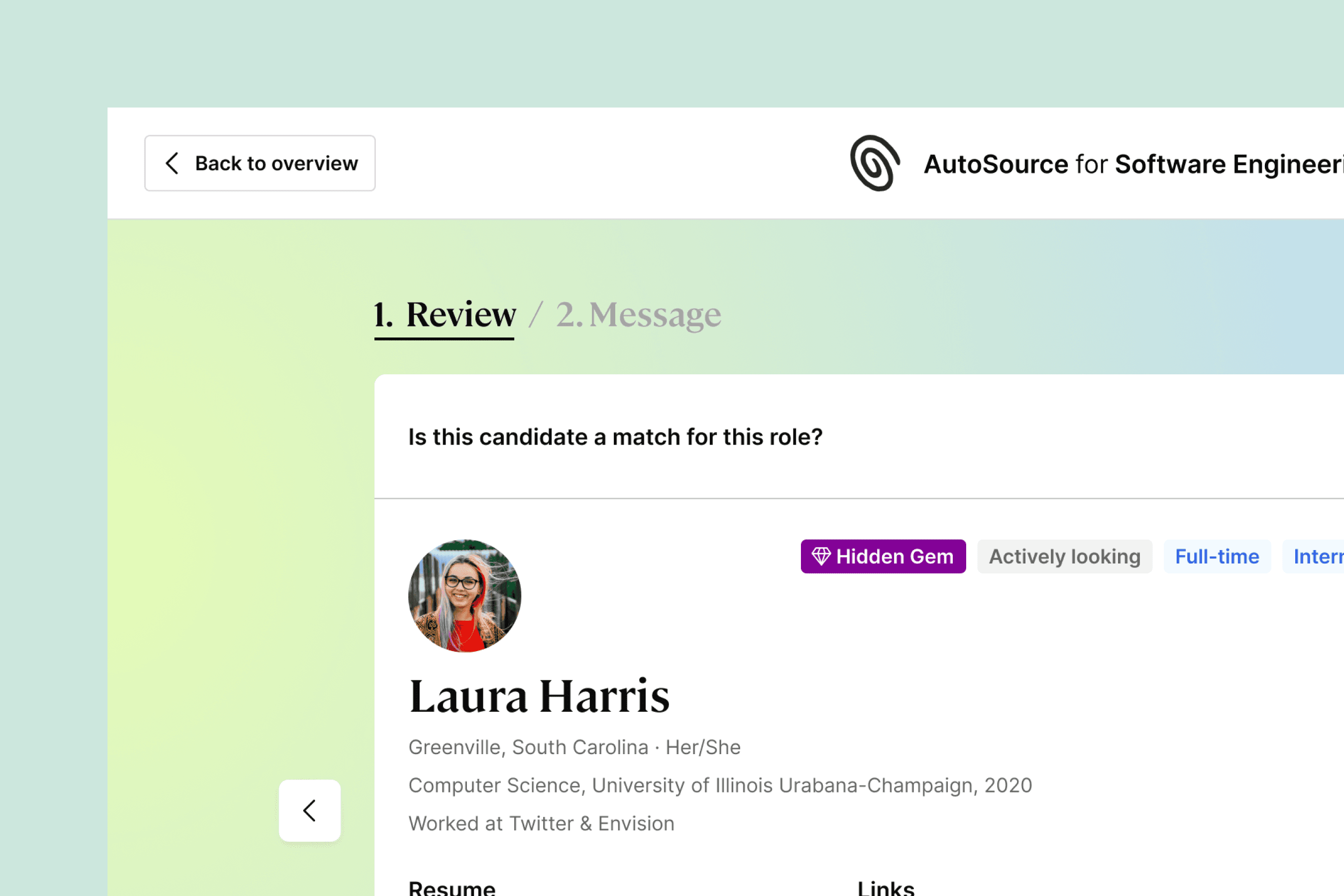Click the Back to overview button

(x=260, y=163)
